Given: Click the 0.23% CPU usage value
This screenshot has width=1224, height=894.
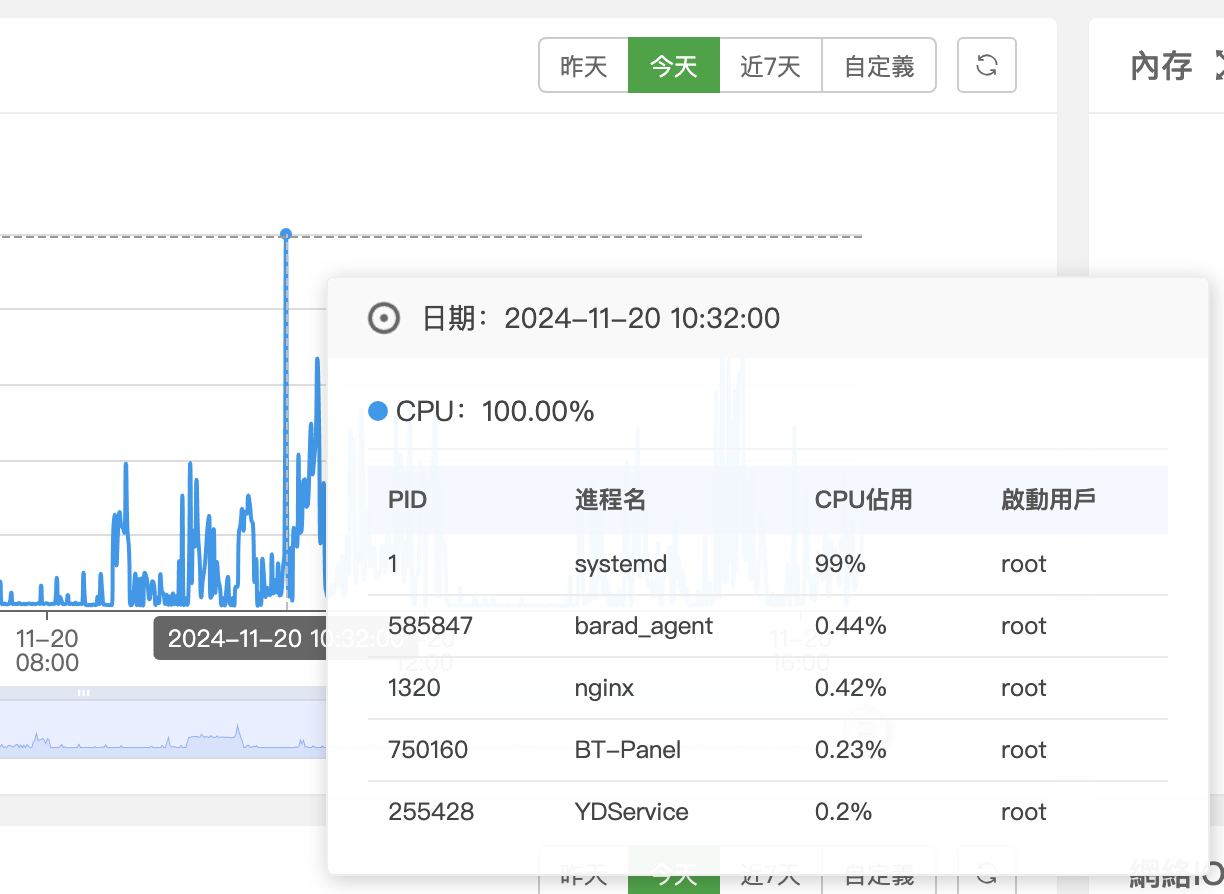Looking at the screenshot, I should click(x=851, y=750).
